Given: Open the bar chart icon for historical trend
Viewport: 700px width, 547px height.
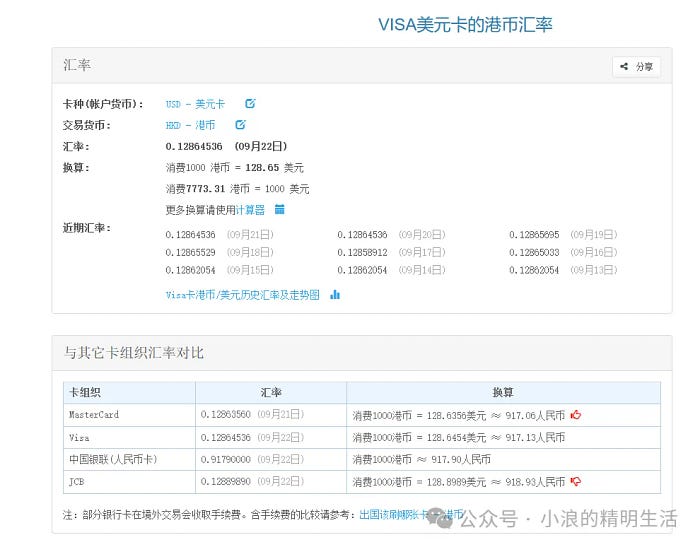Looking at the screenshot, I should [335, 295].
